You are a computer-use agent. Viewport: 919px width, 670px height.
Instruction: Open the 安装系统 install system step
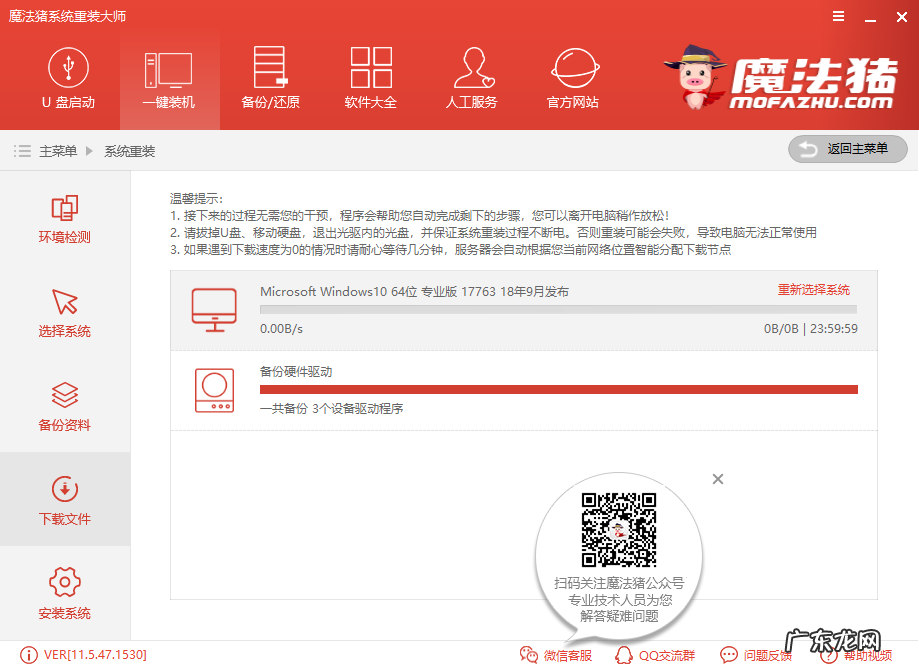click(x=63, y=593)
